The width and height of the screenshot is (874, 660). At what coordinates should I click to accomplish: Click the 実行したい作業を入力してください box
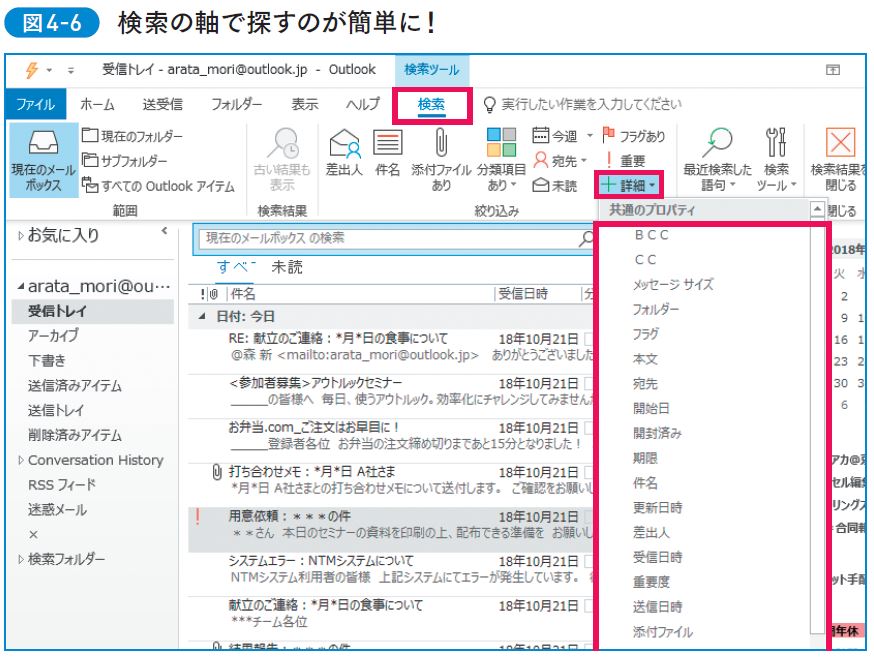click(591, 104)
